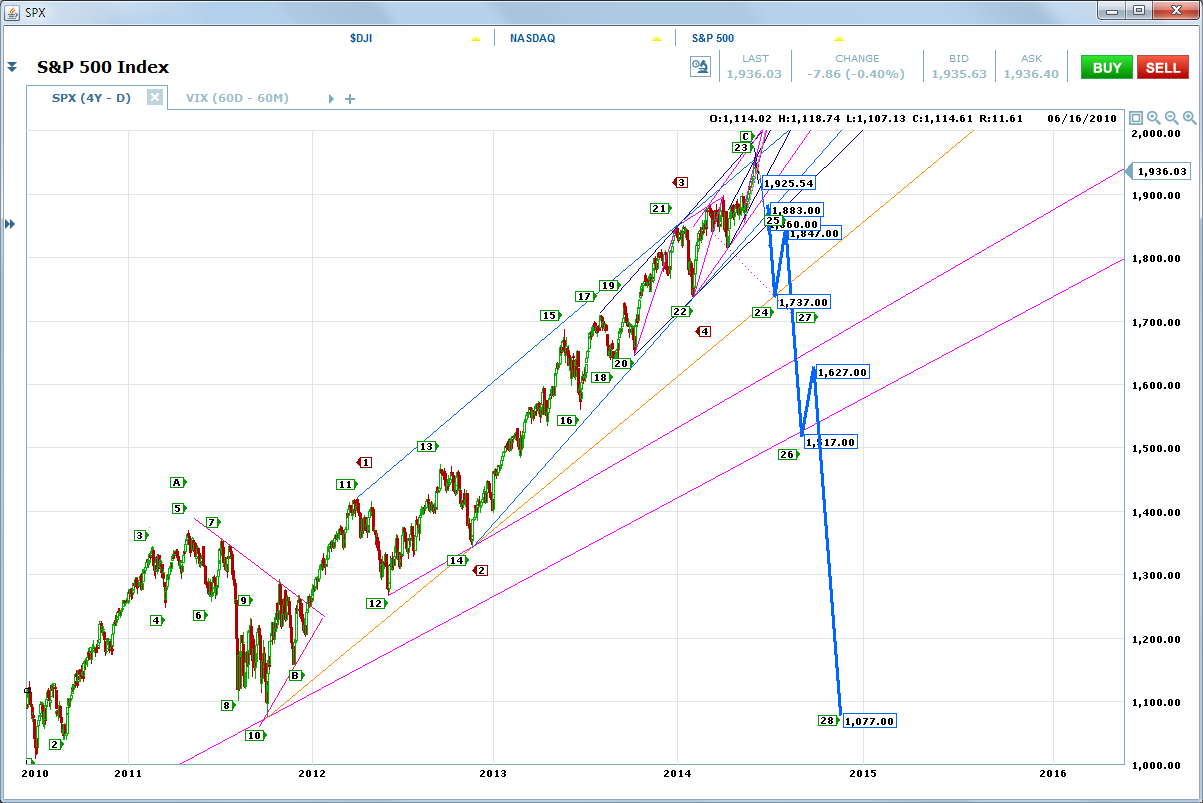
Task: Click the first magnifier zoom icon
Action: coord(1153,118)
